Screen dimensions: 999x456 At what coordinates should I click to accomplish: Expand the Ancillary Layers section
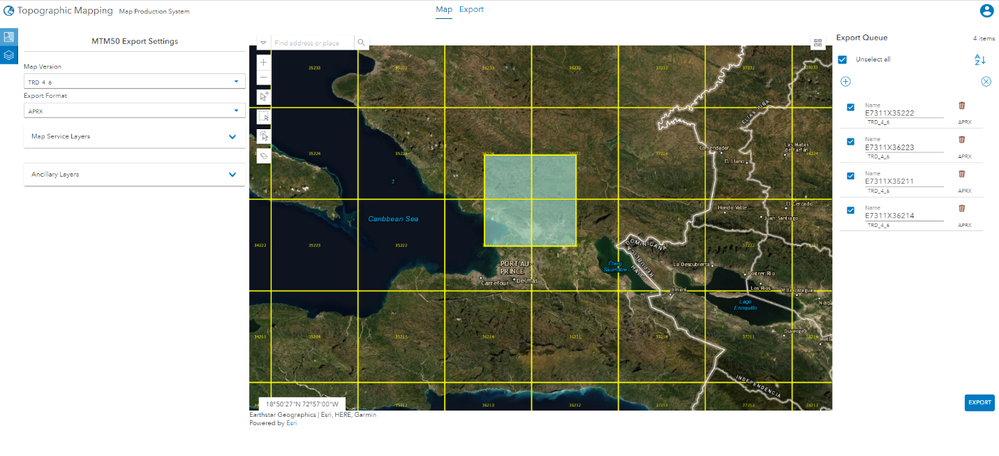point(134,175)
